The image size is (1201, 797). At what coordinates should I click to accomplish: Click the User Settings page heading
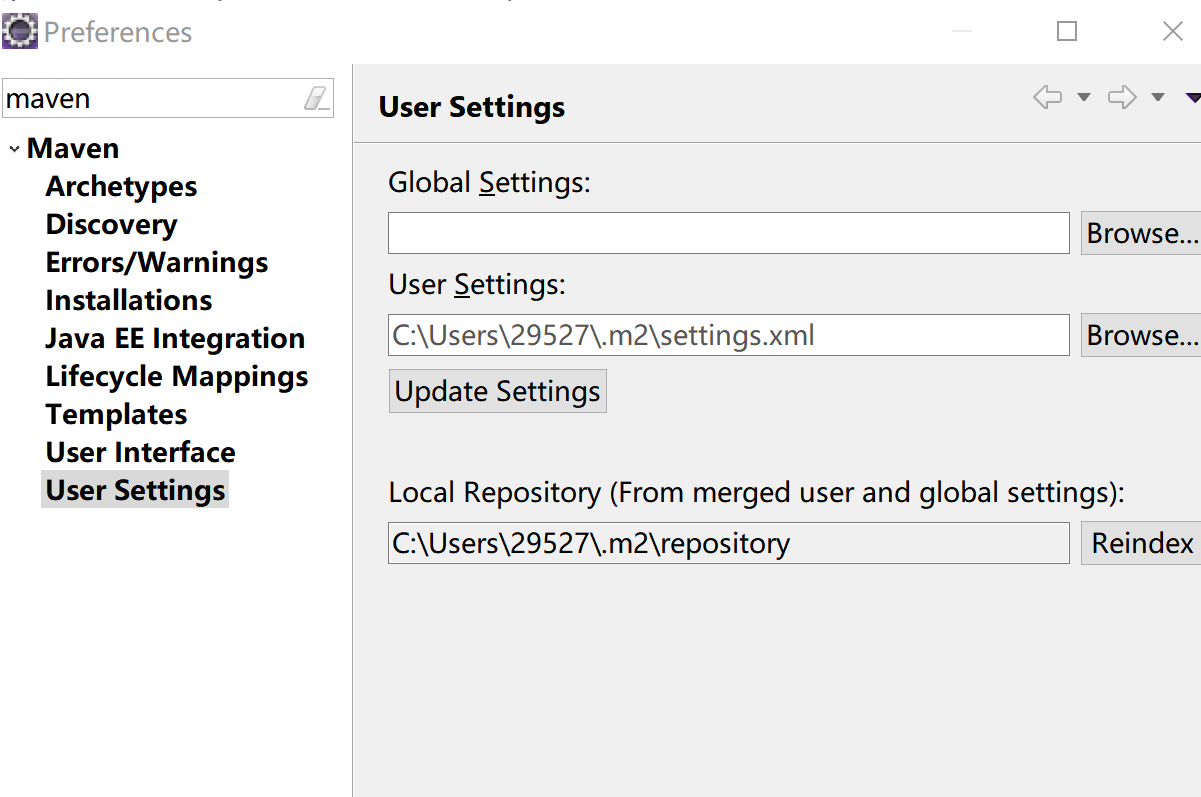coord(472,107)
